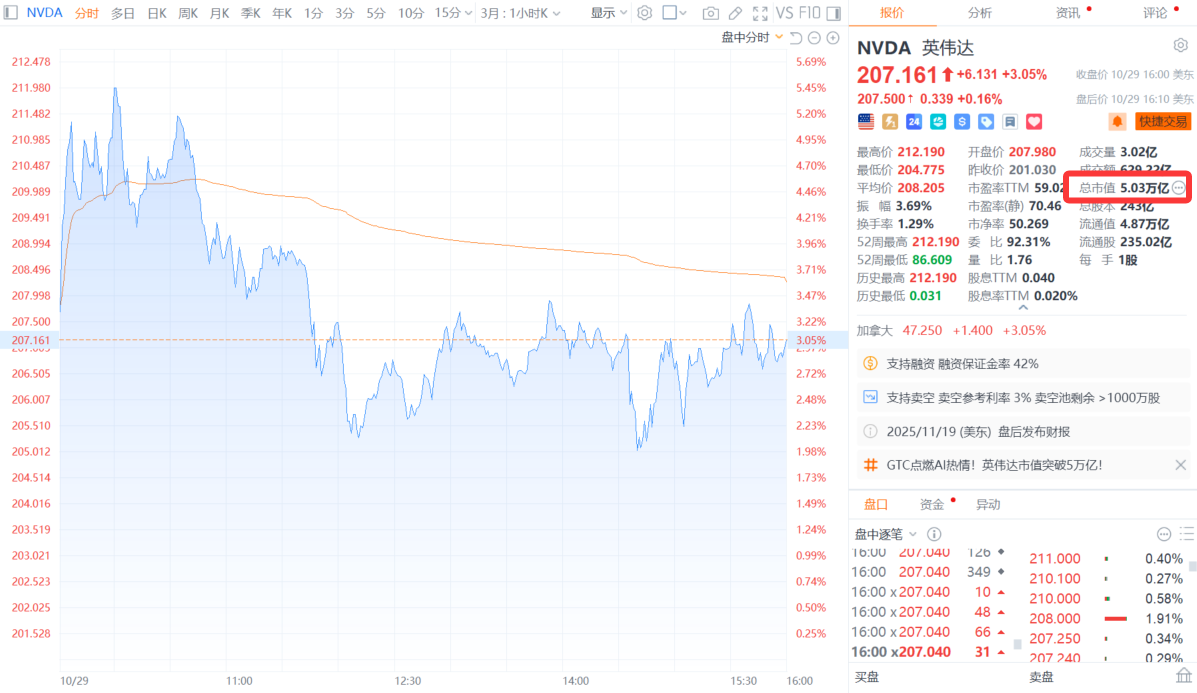The height and width of the screenshot is (693, 1197).
Task: Open the 评论 comments tab
Action: pyautogui.click(x=1155, y=13)
